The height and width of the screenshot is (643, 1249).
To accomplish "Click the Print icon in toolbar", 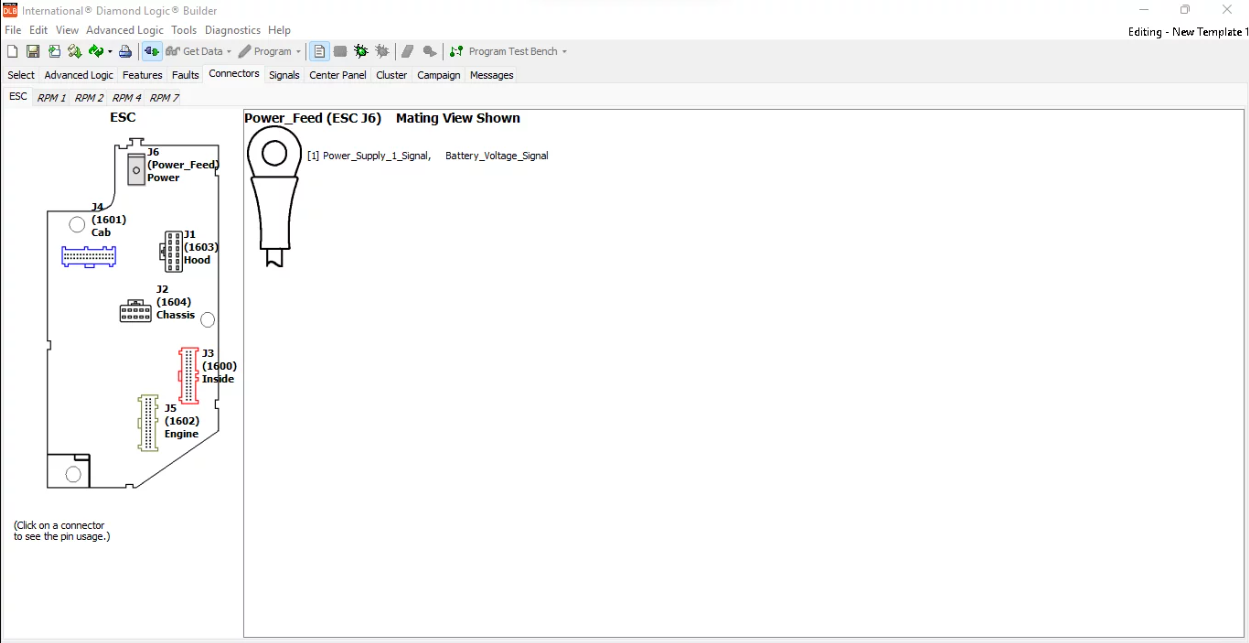I will coord(125,51).
